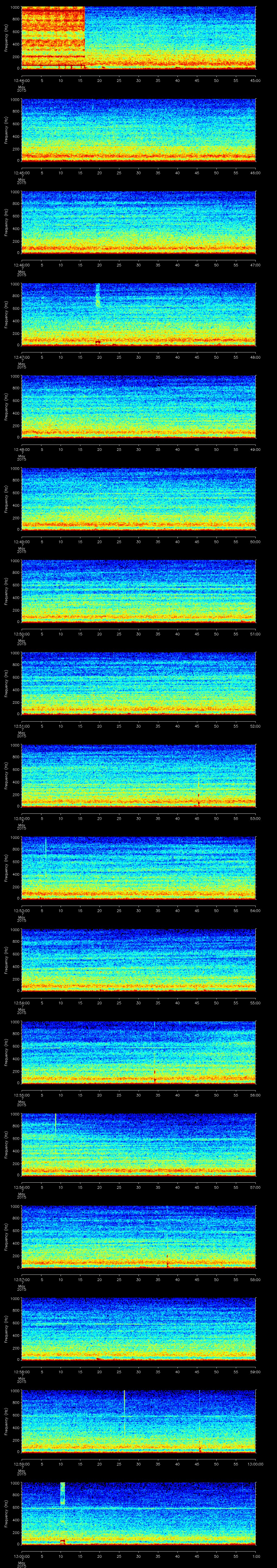Click the 12:47:00 start time label
The width and height of the screenshot is (277, 1568).
[x=21, y=357]
